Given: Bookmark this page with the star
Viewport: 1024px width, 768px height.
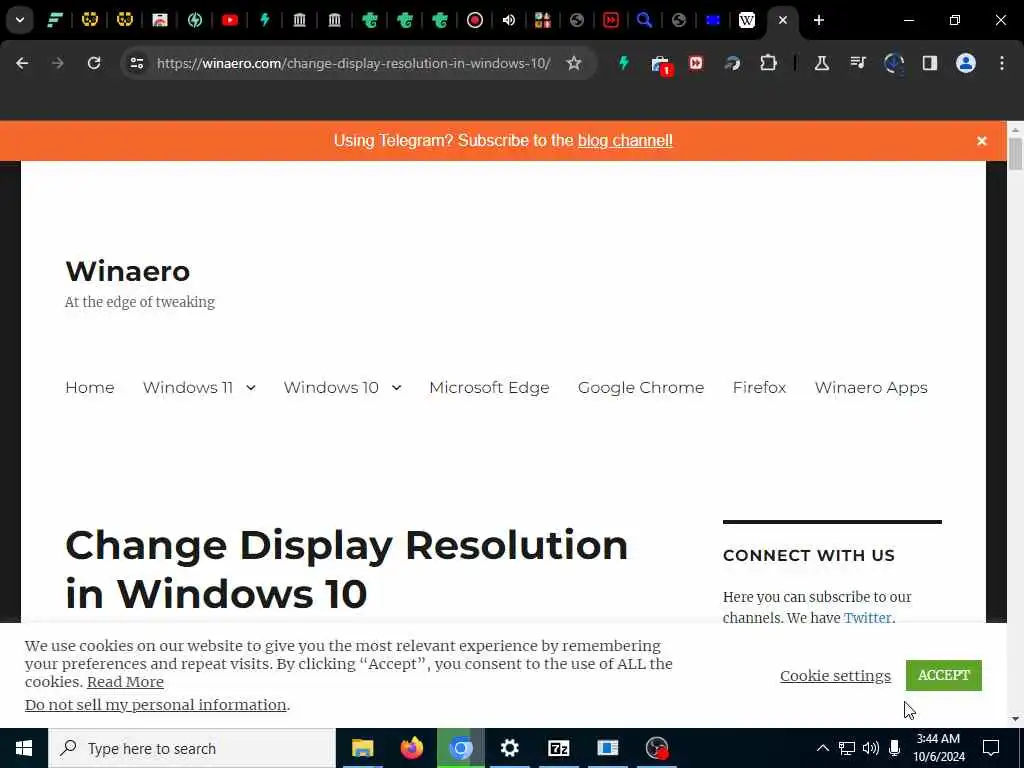Looking at the screenshot, I should point(573,63).
